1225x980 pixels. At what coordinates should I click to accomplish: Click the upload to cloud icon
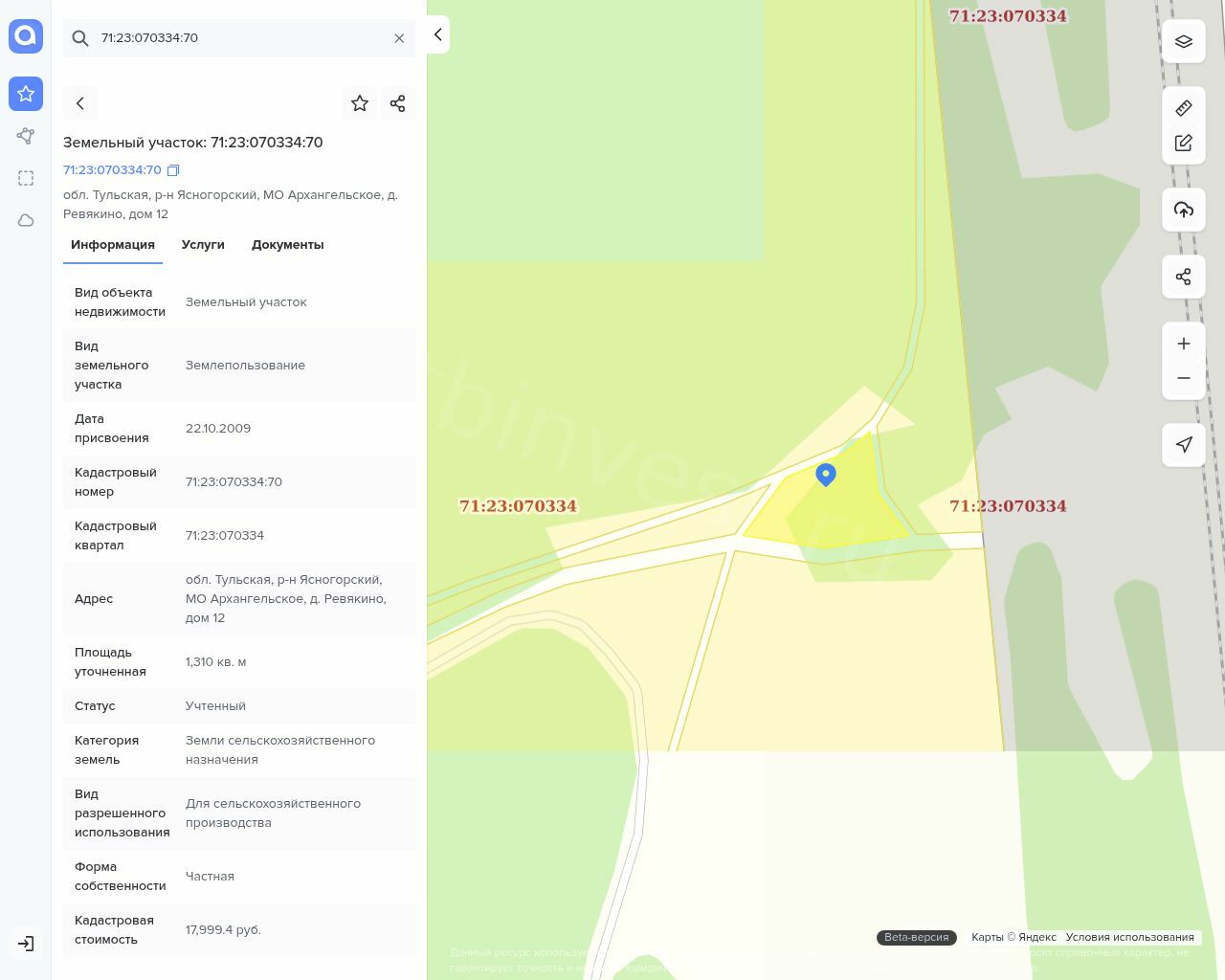pos(1183,210)
